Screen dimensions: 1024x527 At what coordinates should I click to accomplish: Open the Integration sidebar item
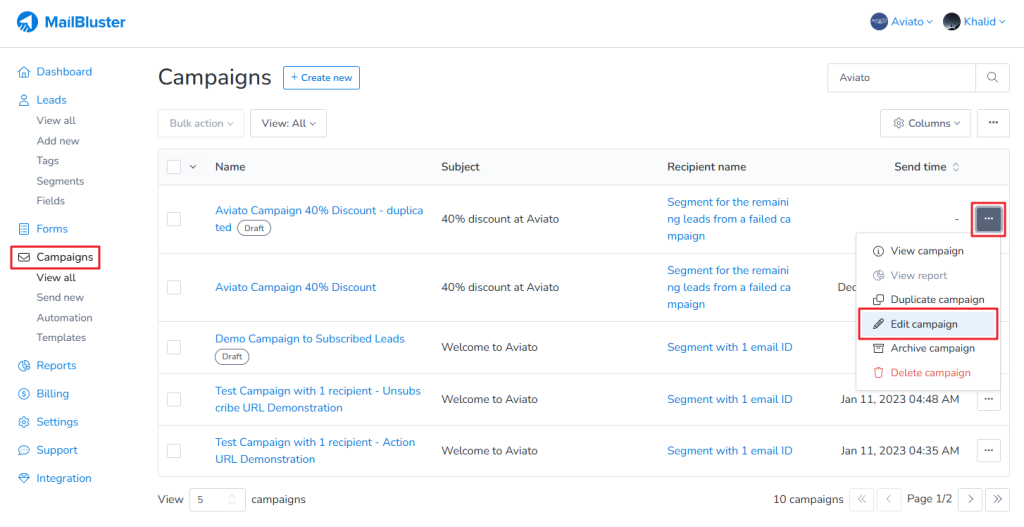(x=63, y=478)
